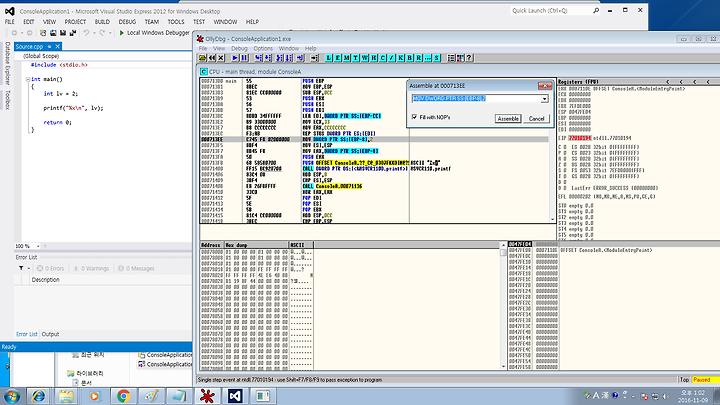
Task: Trace into using OllyDbg toolbar icon
Action: pos(279,58)
